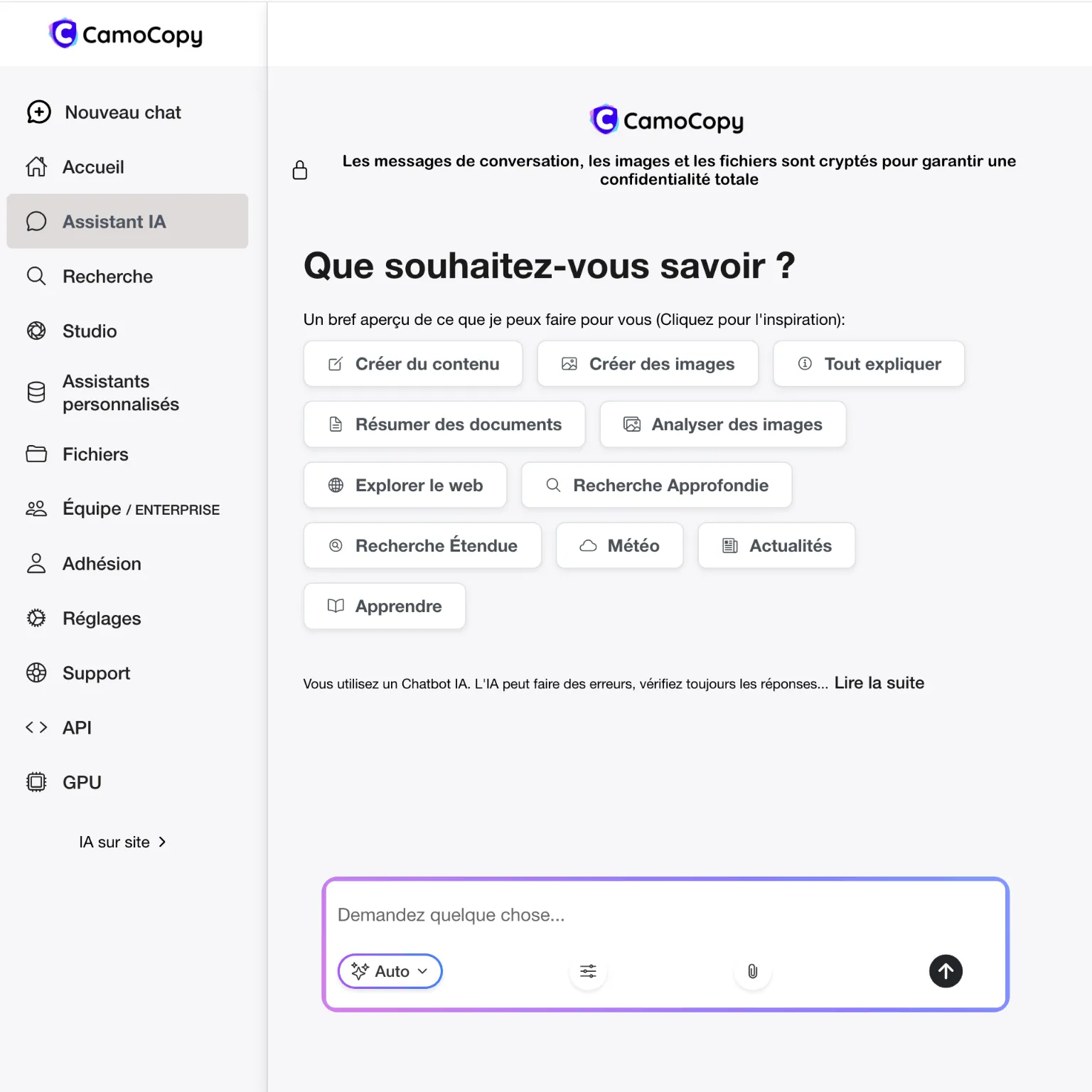Click the GPU chip icon
The image size is (1092, 1092).
pos(36,781)
